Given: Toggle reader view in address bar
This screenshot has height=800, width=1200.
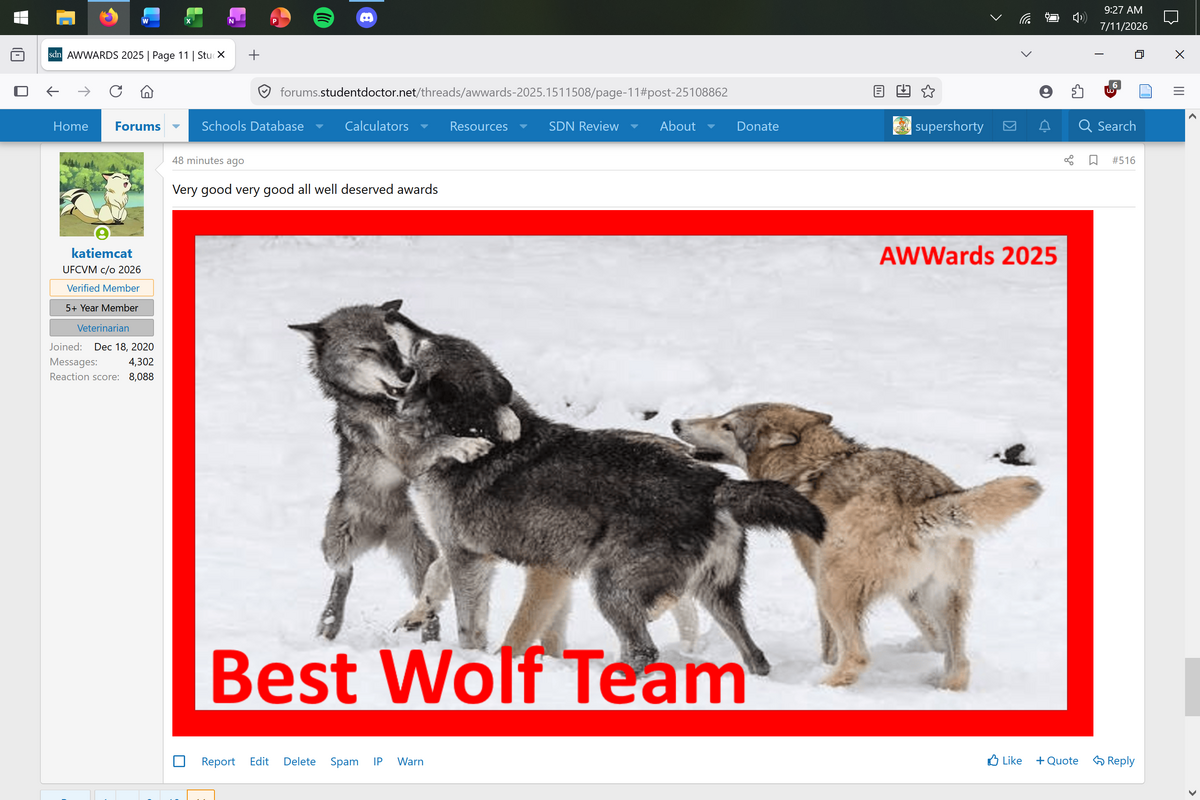Looking at the screenshot, I should point(878,91).
